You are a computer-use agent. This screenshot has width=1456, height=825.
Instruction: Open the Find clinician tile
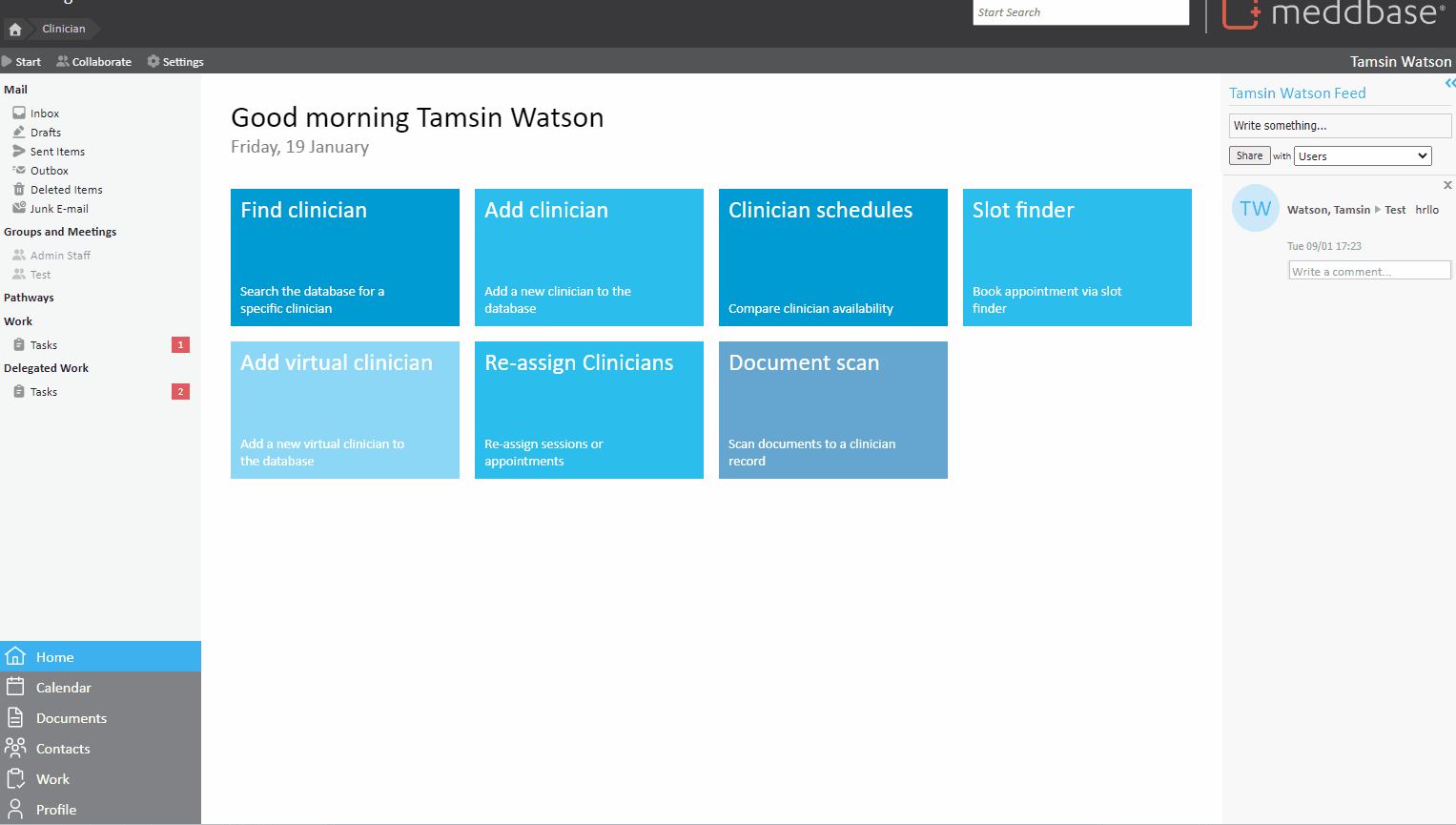[345, 258]
